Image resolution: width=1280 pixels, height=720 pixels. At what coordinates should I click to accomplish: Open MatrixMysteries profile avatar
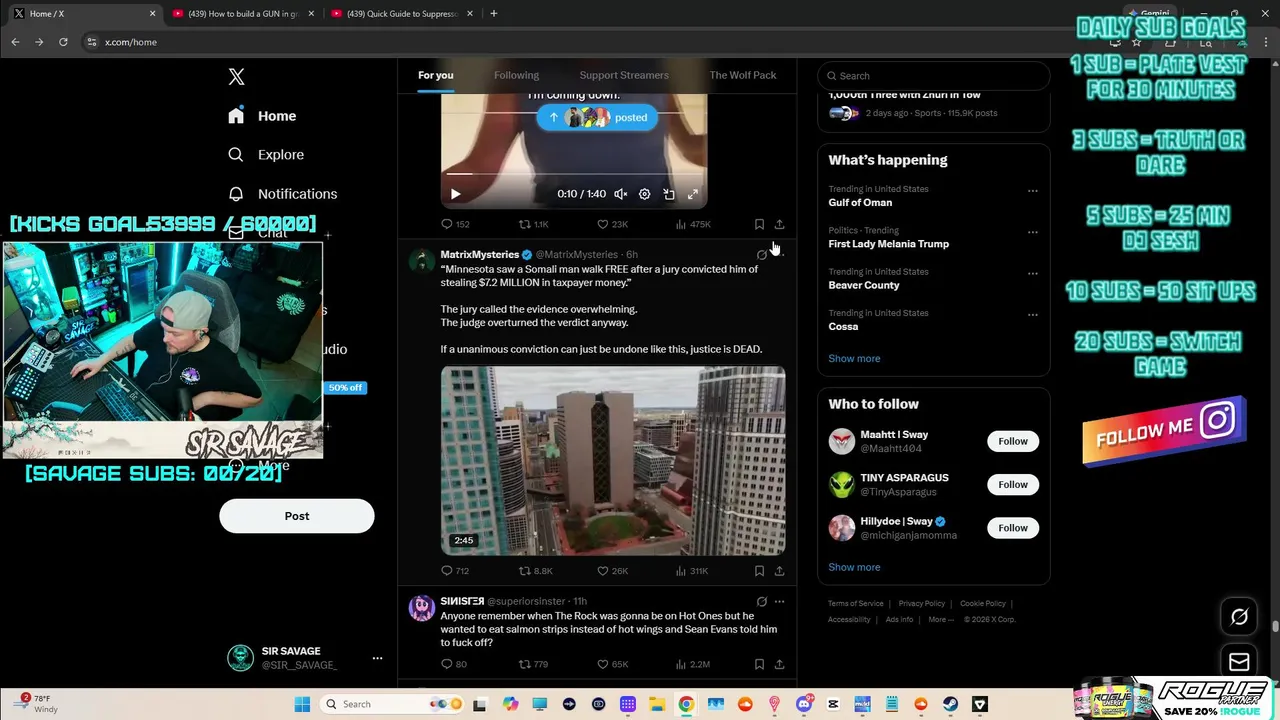422,260
